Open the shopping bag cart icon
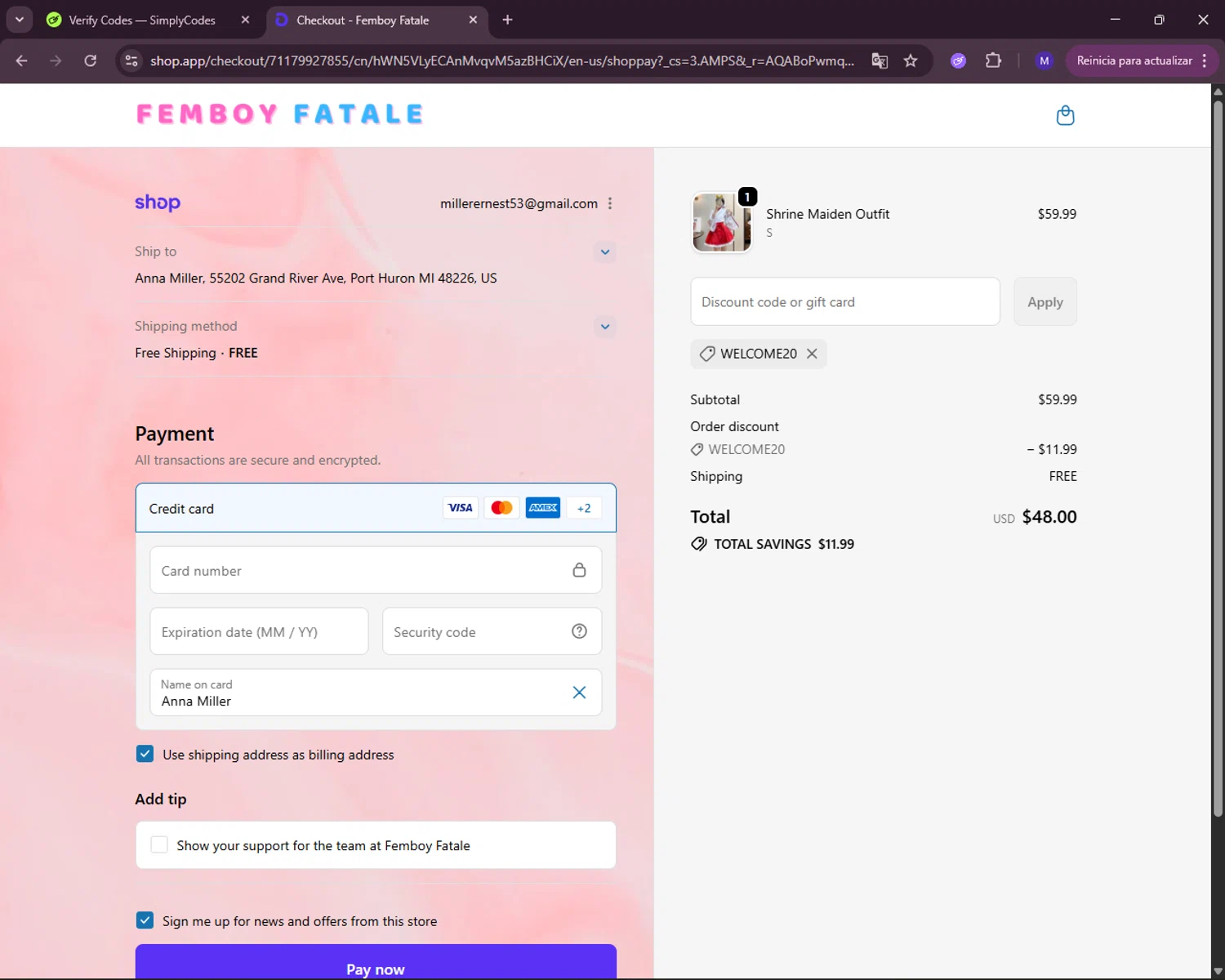Image resolution: width=1225 pixels, height=980 pixels. coord(1065,115)
